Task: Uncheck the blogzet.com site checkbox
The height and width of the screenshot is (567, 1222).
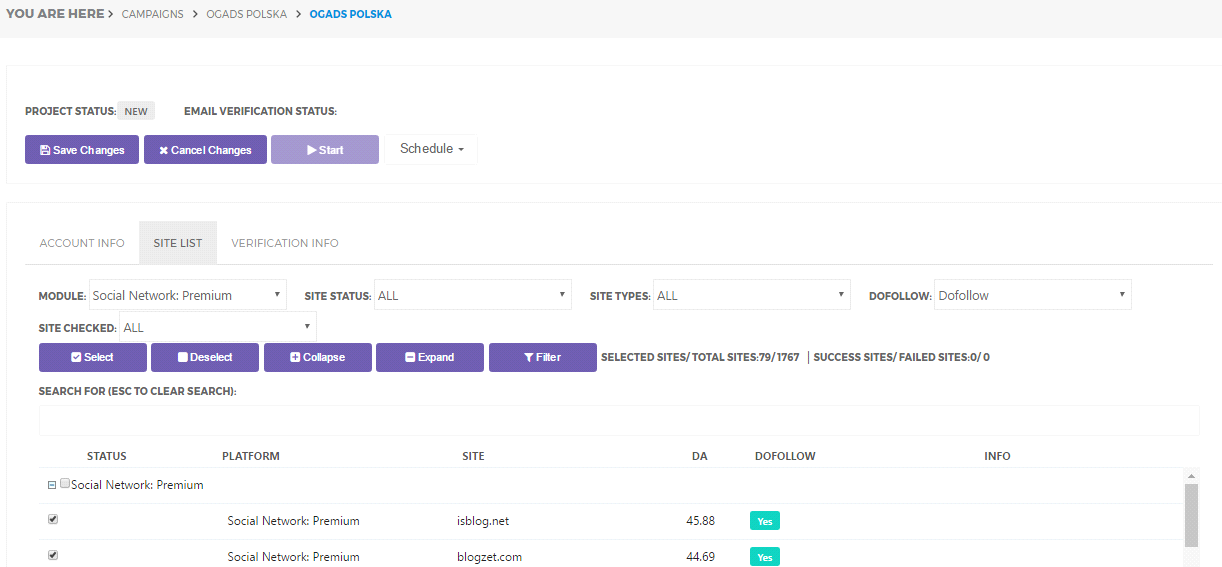Action: [53, 555]
